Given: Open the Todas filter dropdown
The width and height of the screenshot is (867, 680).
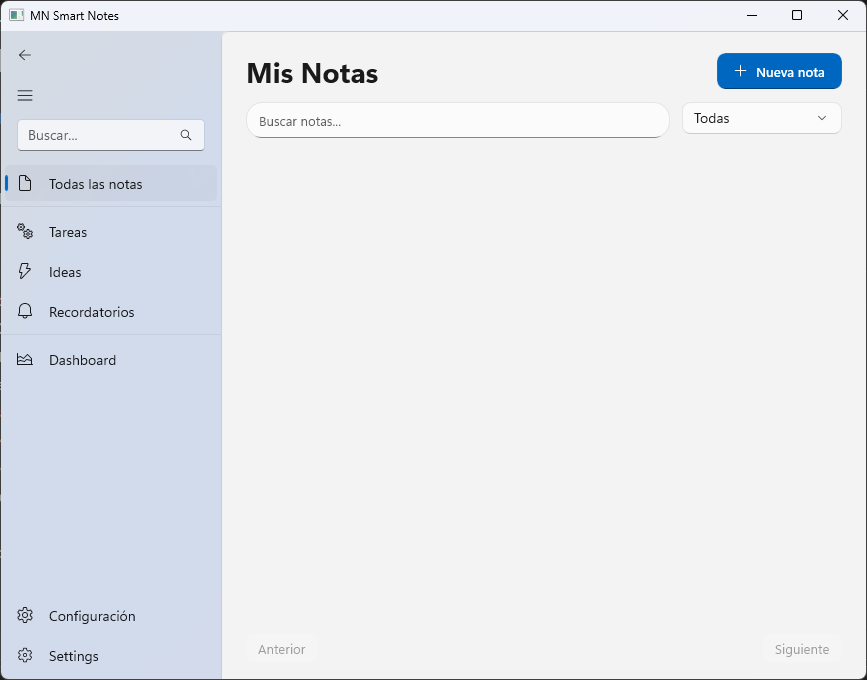Looking at the screenshot, I should tap(762, 118).
